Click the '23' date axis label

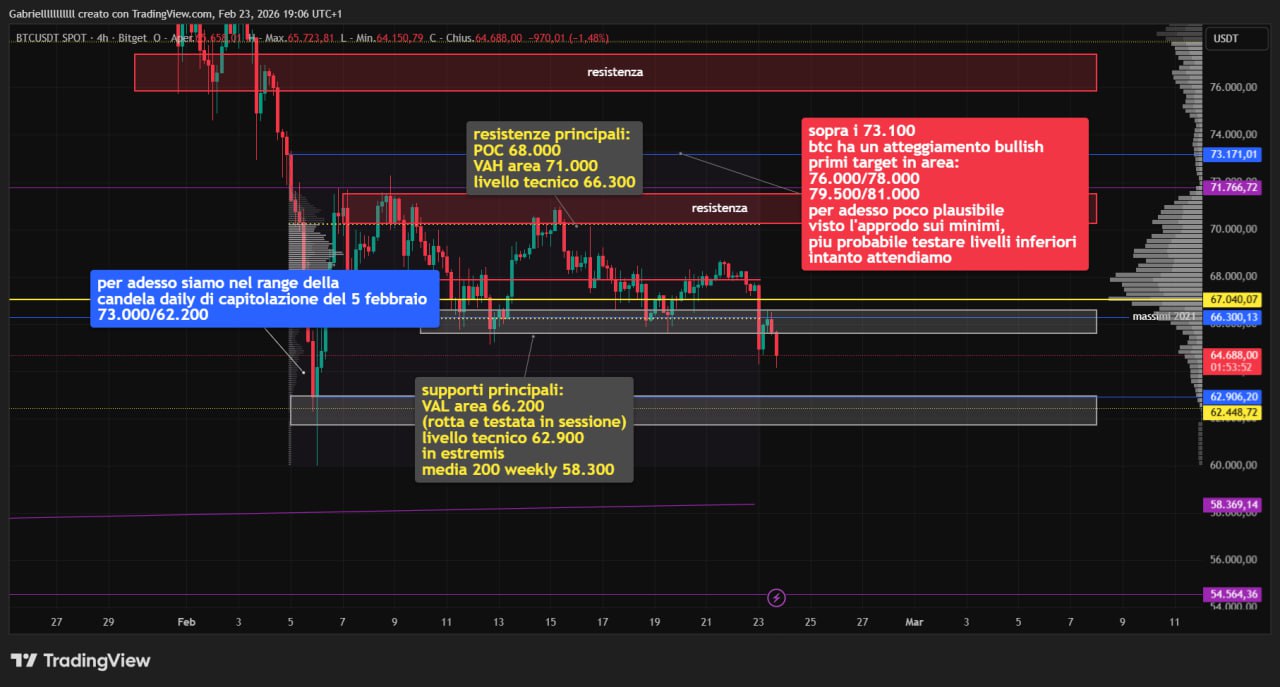(758, 622)
